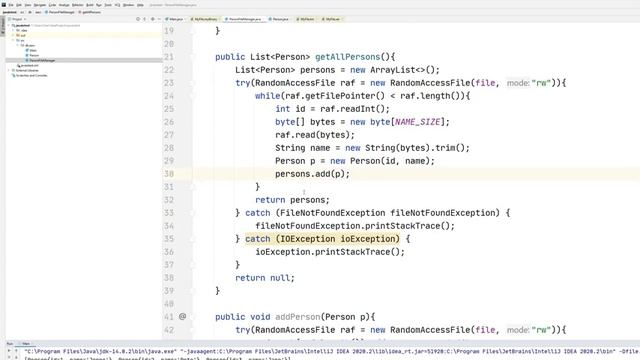The image size is (640, 360).
Task: Click the @ gutter icon on line 41
Action: point(182,316)
